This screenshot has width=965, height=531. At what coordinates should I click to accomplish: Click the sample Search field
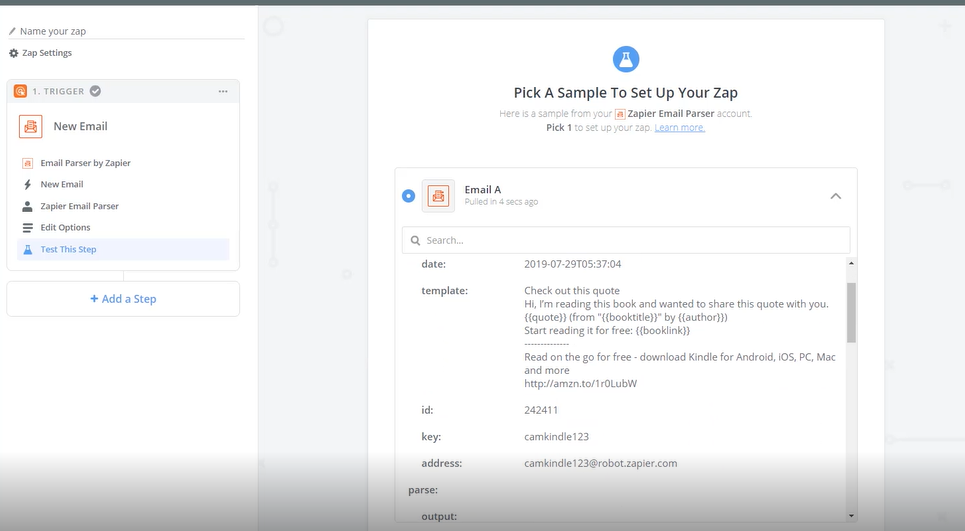(626, 240)
